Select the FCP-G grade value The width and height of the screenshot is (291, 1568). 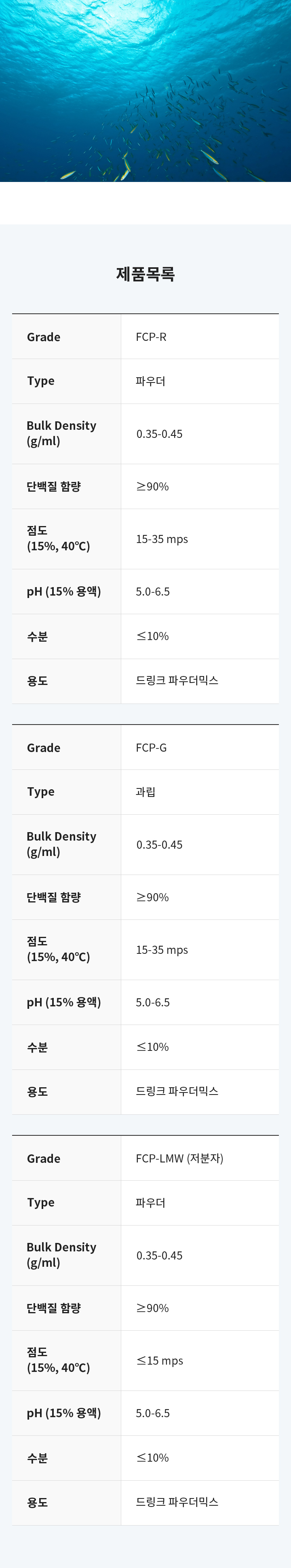151,748
